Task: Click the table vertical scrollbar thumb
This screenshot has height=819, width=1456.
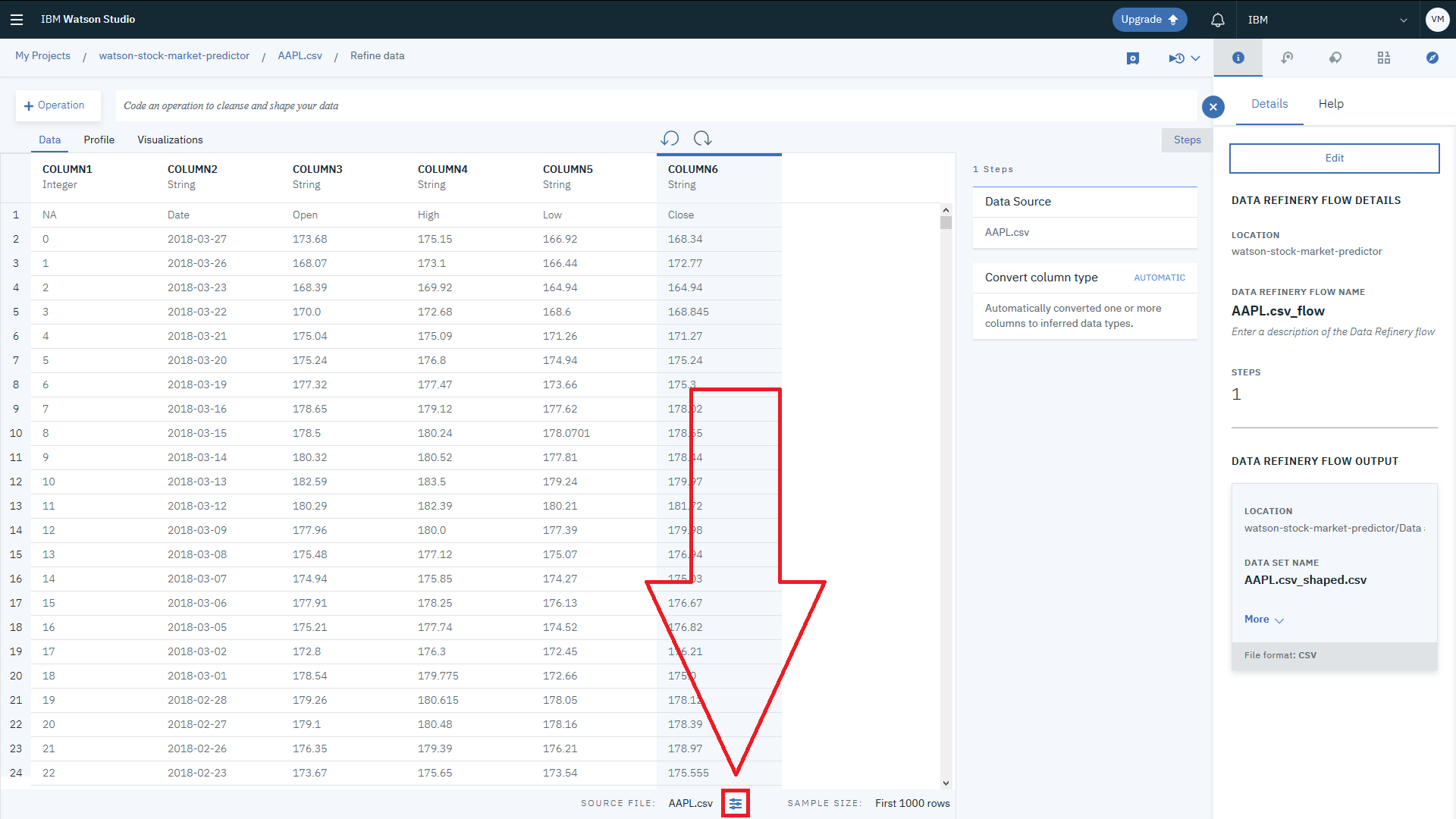Action: pyautogui.click(x=946, y=223)
